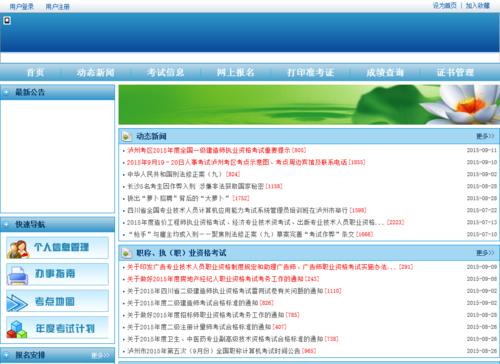Open news "枪手"与雇主均或入刑
This screenshot has height=364, width=500.
[x=241, y=234]
